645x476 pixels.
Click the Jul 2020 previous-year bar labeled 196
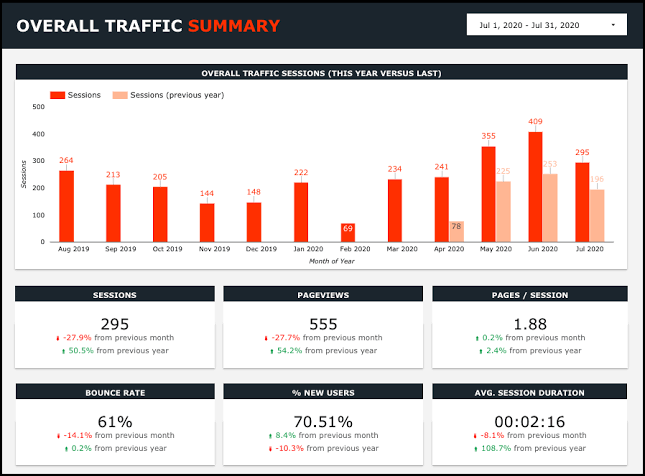coord(597,216)
